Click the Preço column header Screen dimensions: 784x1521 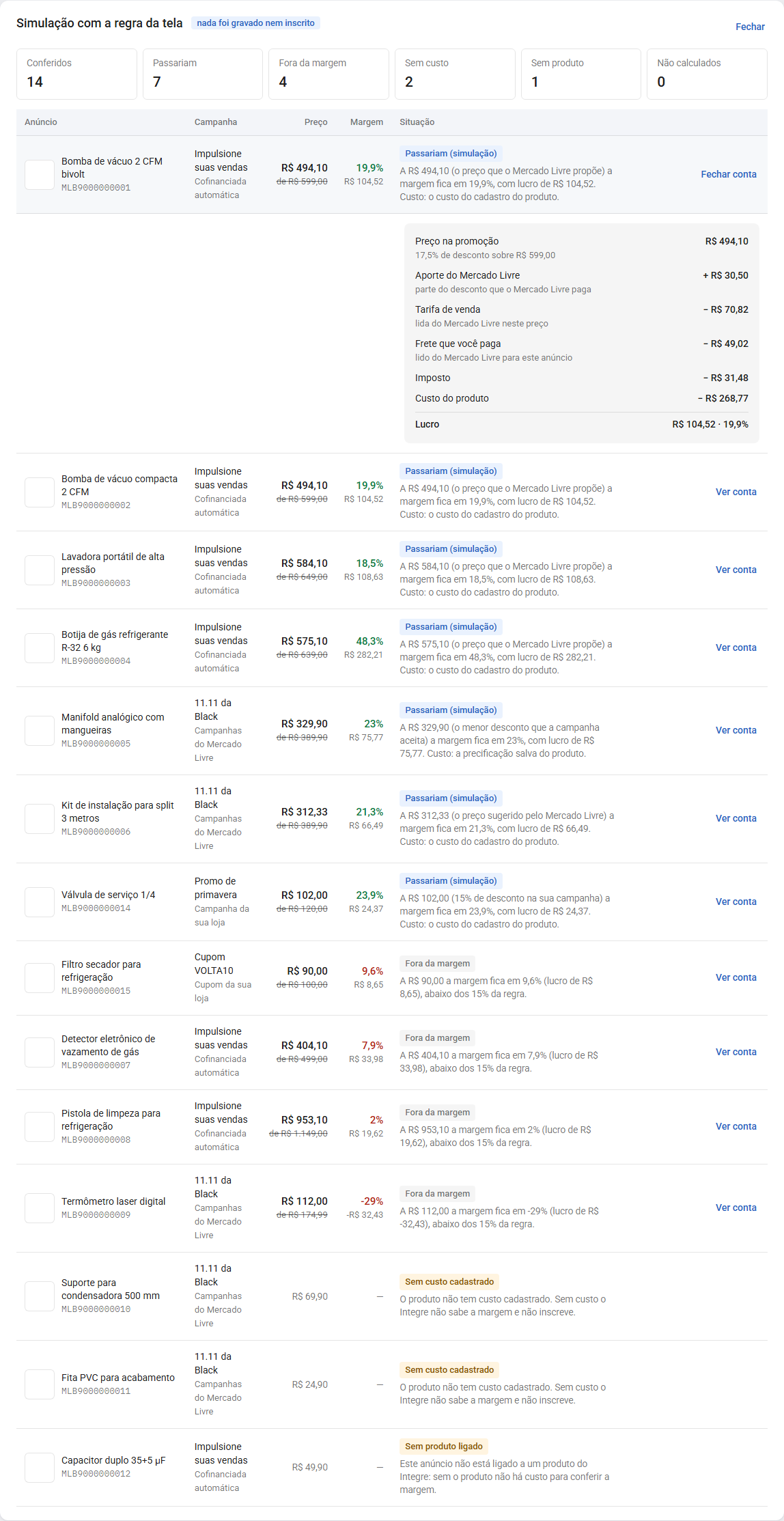(316, 122)
